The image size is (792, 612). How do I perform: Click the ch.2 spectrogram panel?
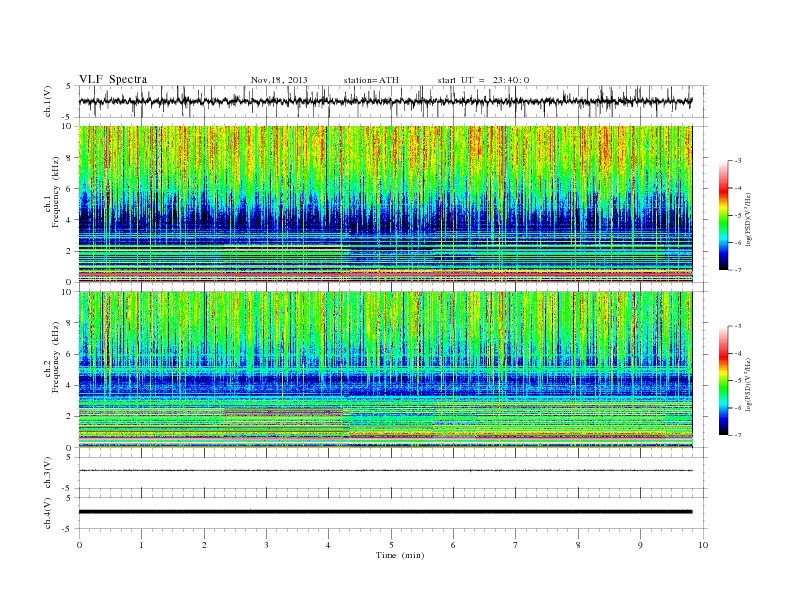385,370
